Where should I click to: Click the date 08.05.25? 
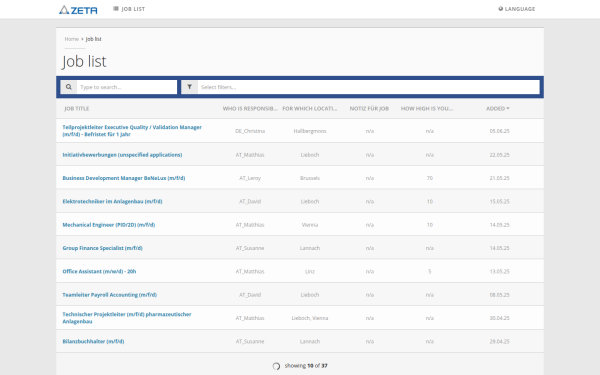pos(499,295)
